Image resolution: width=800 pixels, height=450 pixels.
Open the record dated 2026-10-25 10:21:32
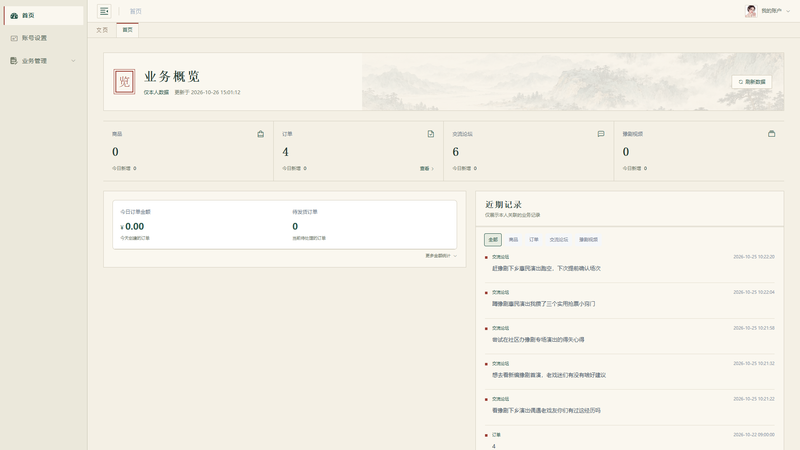point(630,370)
